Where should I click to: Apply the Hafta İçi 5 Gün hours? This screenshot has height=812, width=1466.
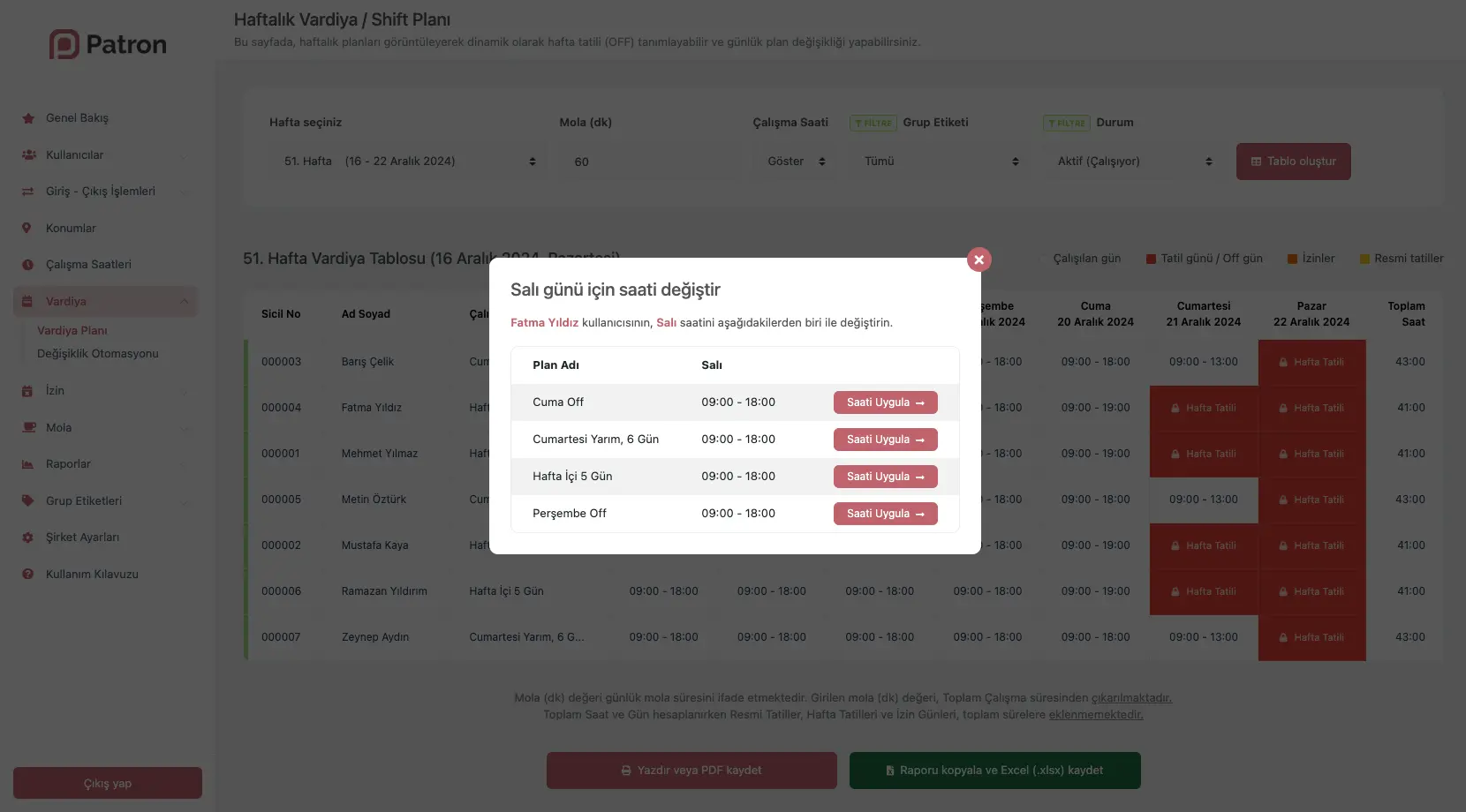(885, 477)
